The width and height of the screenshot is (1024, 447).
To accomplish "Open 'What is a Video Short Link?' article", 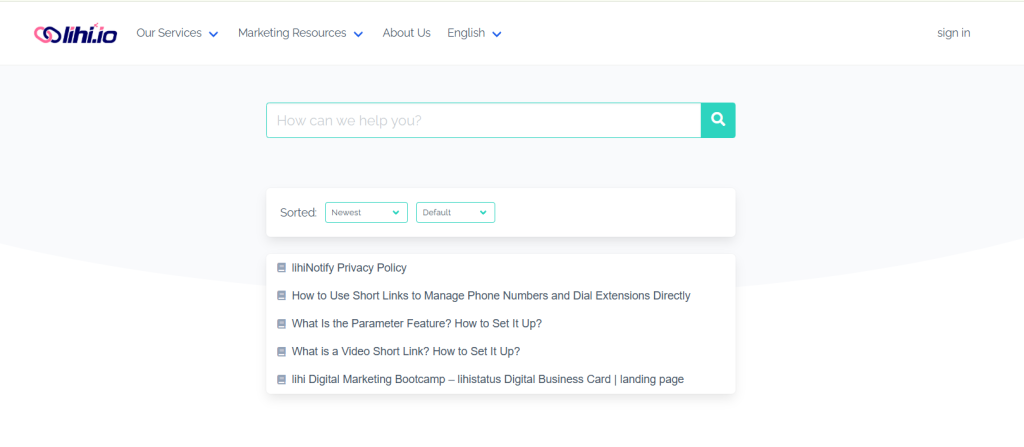I will pyautogui.click(x=405, y=352).
